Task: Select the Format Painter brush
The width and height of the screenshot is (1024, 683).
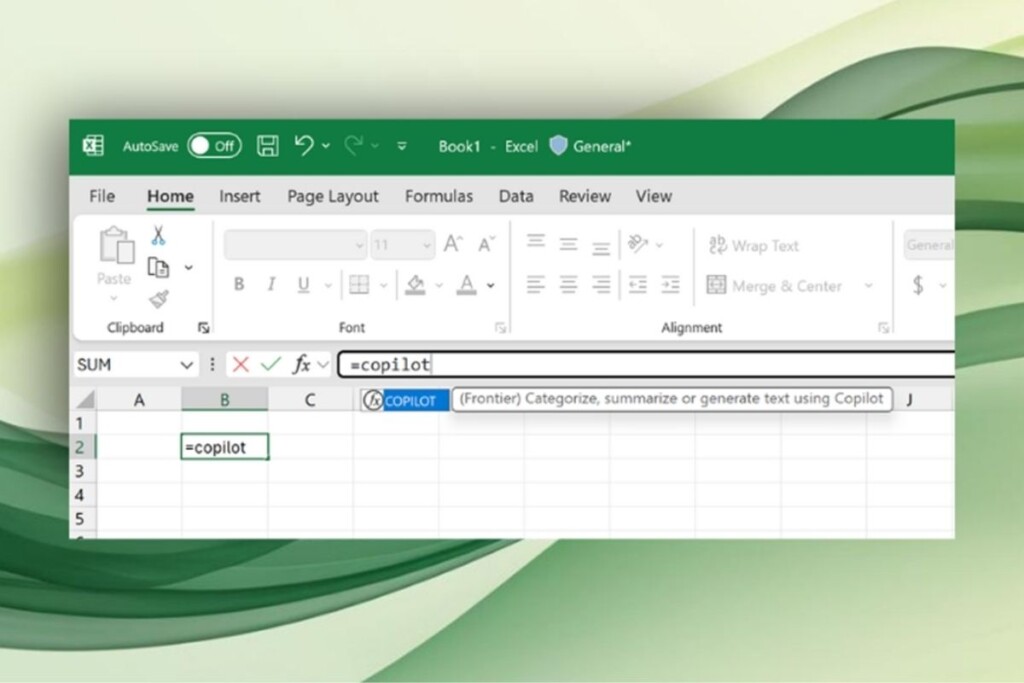Action: 159,299
